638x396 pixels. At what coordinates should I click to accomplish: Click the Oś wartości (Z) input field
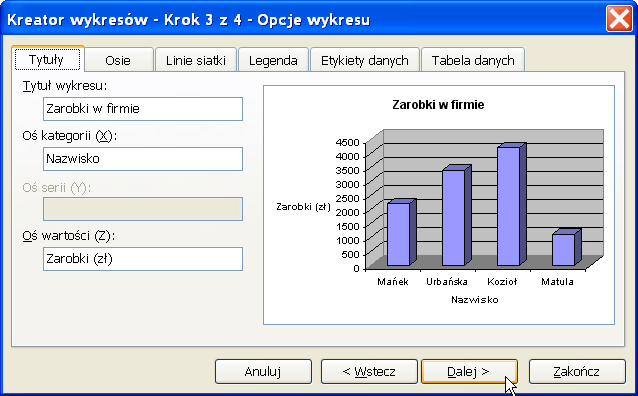(x=143, y=259)
